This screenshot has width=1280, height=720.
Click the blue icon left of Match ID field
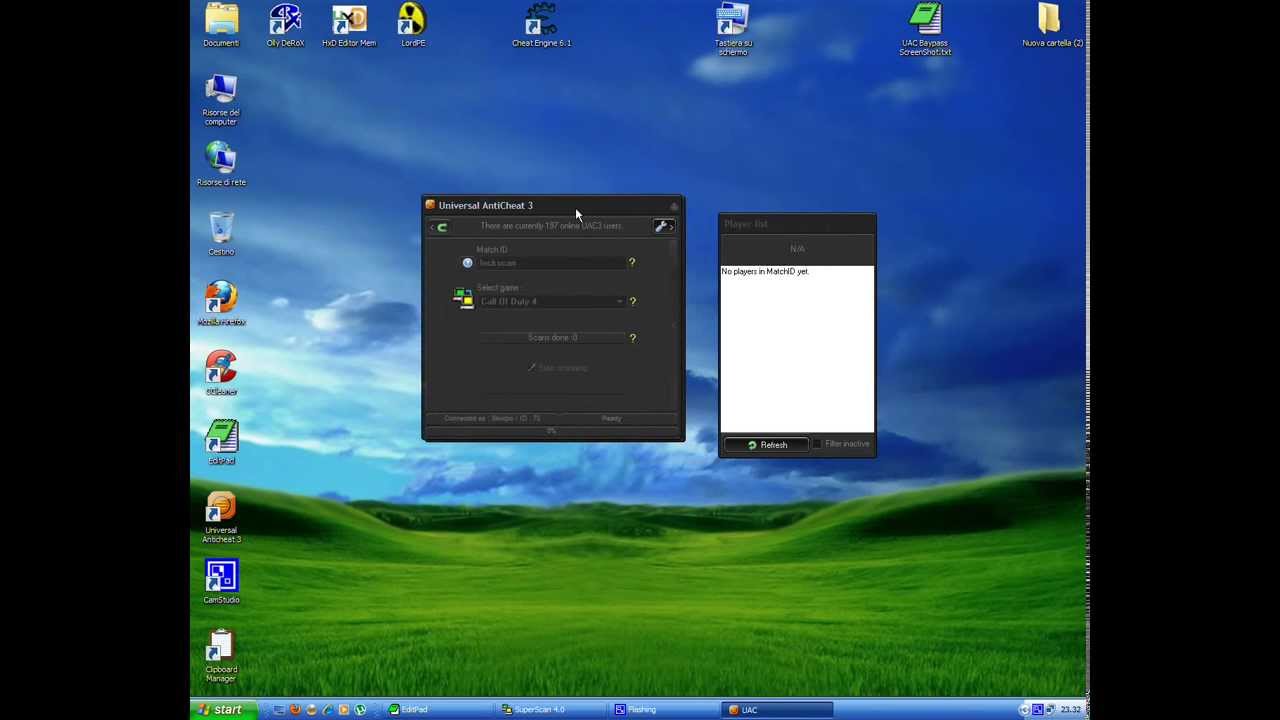467,263
